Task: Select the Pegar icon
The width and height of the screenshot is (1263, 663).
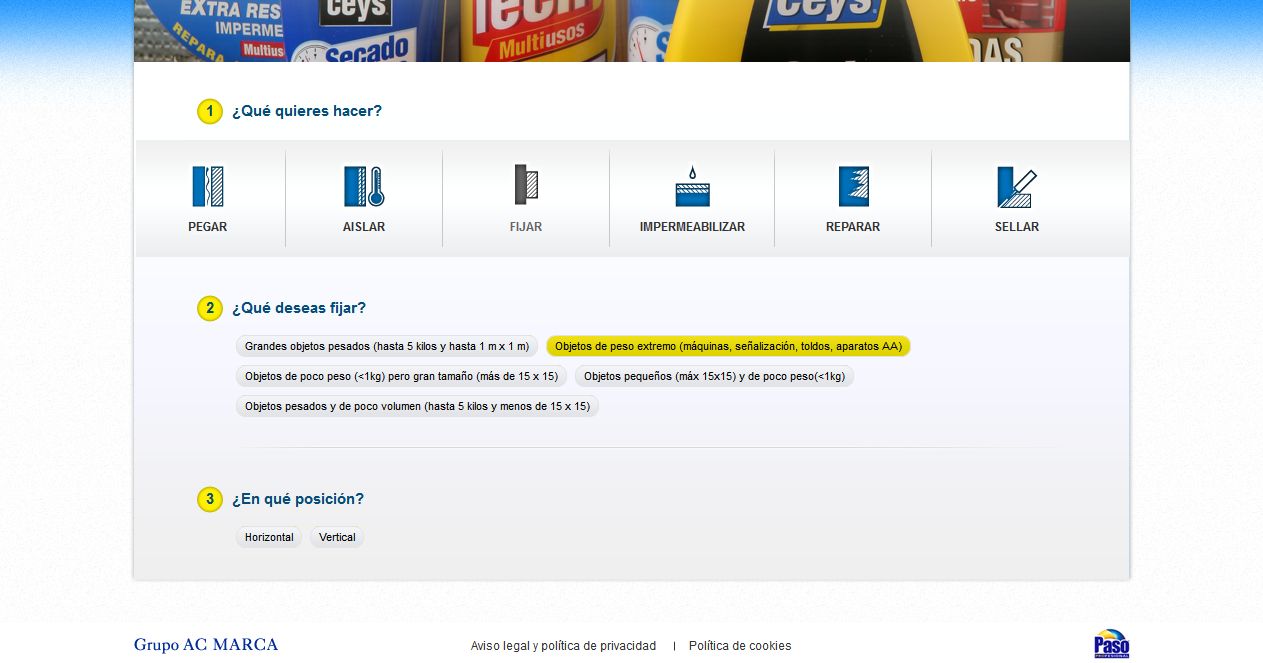Action: (208, 187)
